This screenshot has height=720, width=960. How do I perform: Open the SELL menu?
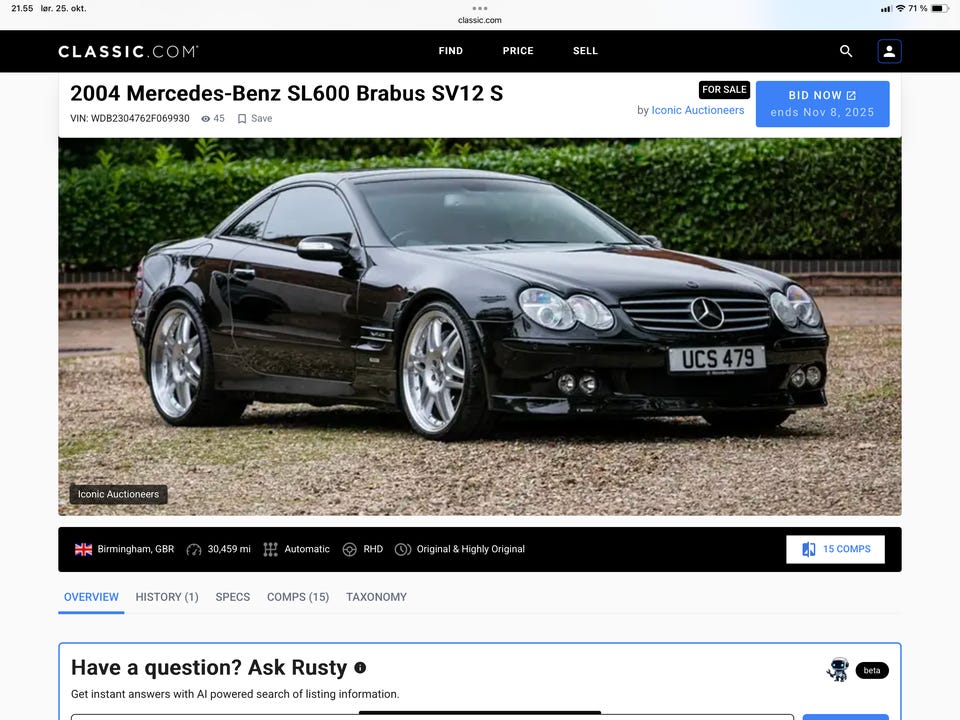(x=585, y=51)
